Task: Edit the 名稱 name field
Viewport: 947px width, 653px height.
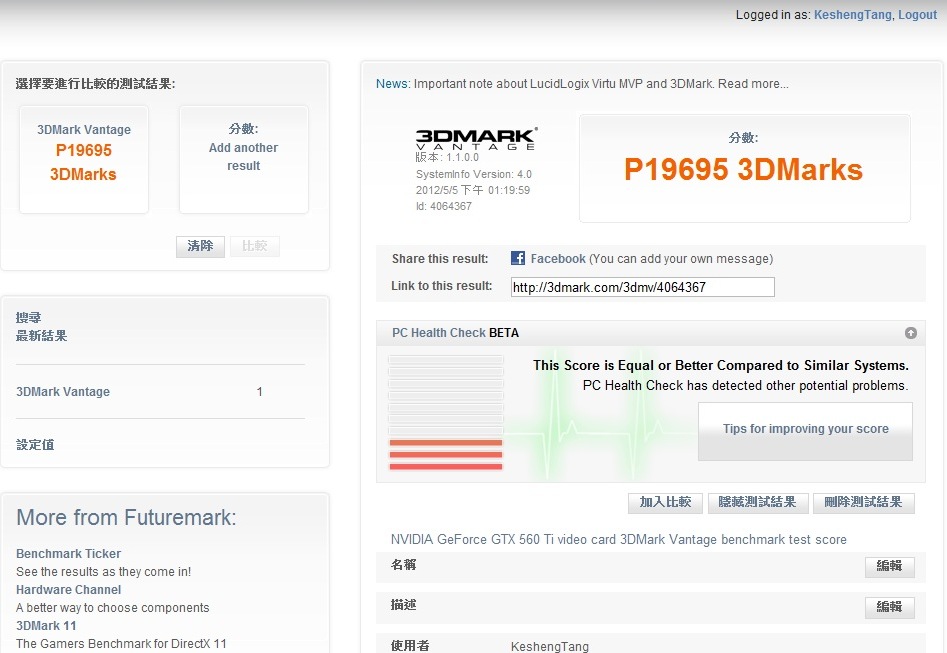Action: 889,566
